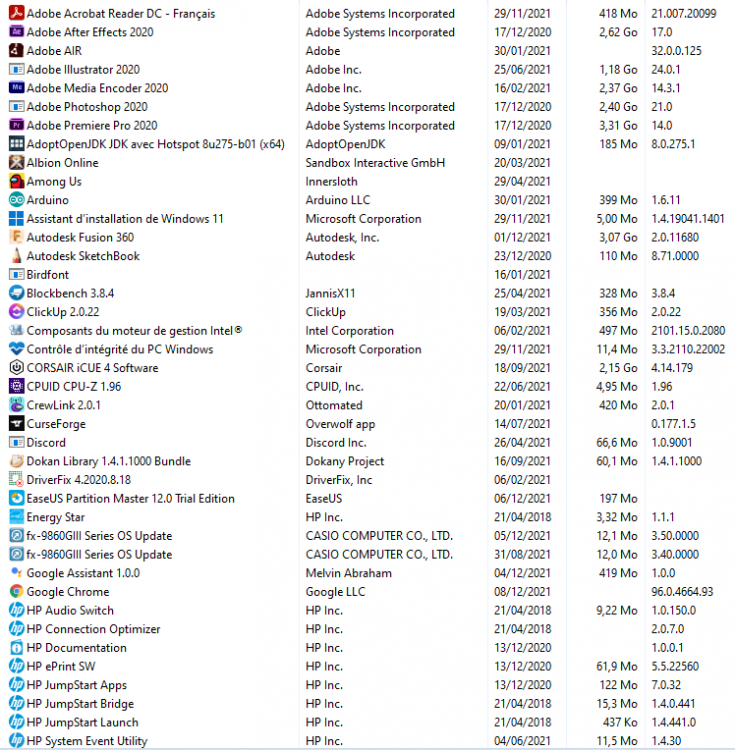Click publisher JannisX11
Screen dimensions: 735x750
point(330,293)
